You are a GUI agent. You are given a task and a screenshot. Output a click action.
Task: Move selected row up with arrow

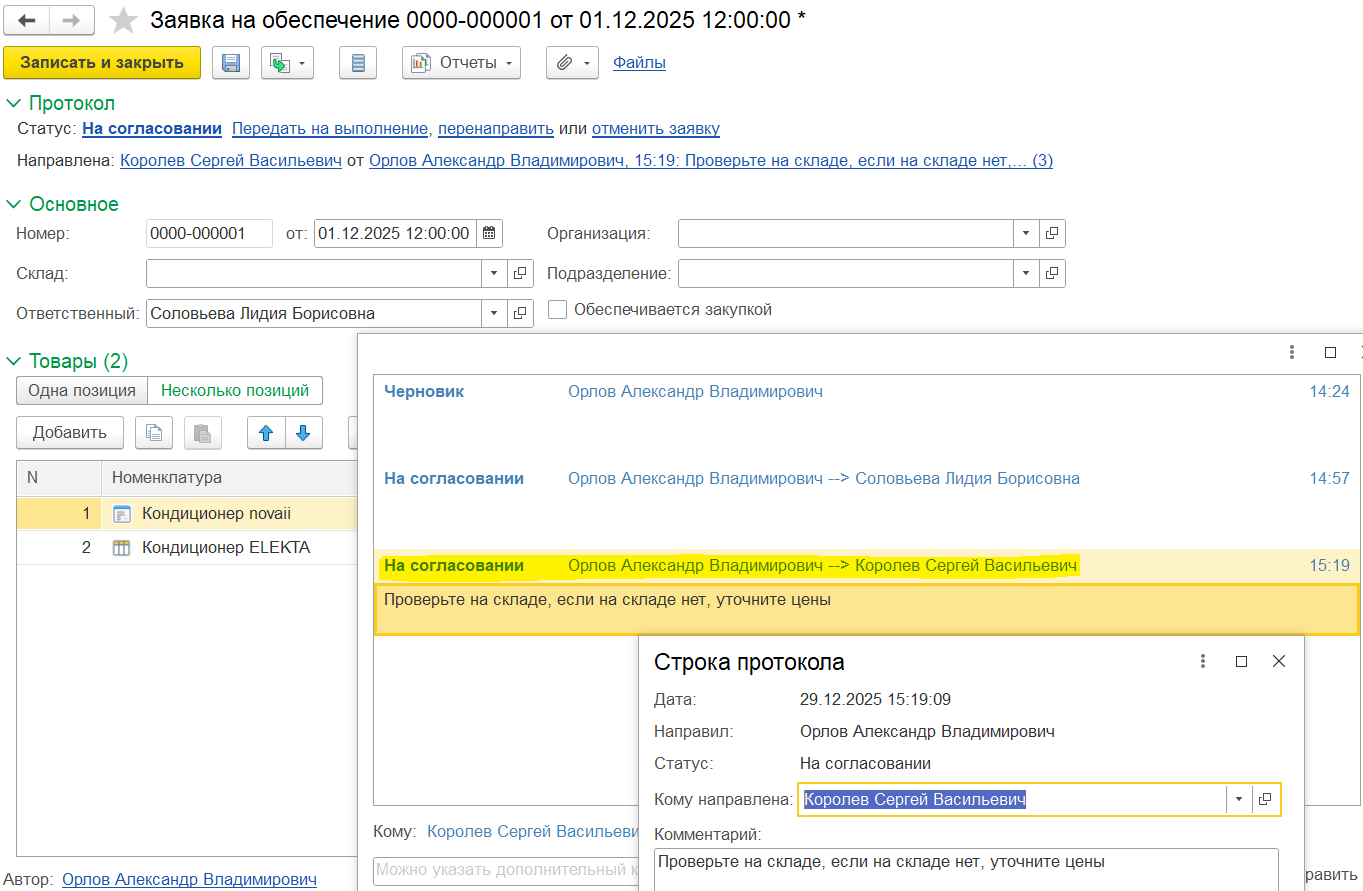pos(266,433)
